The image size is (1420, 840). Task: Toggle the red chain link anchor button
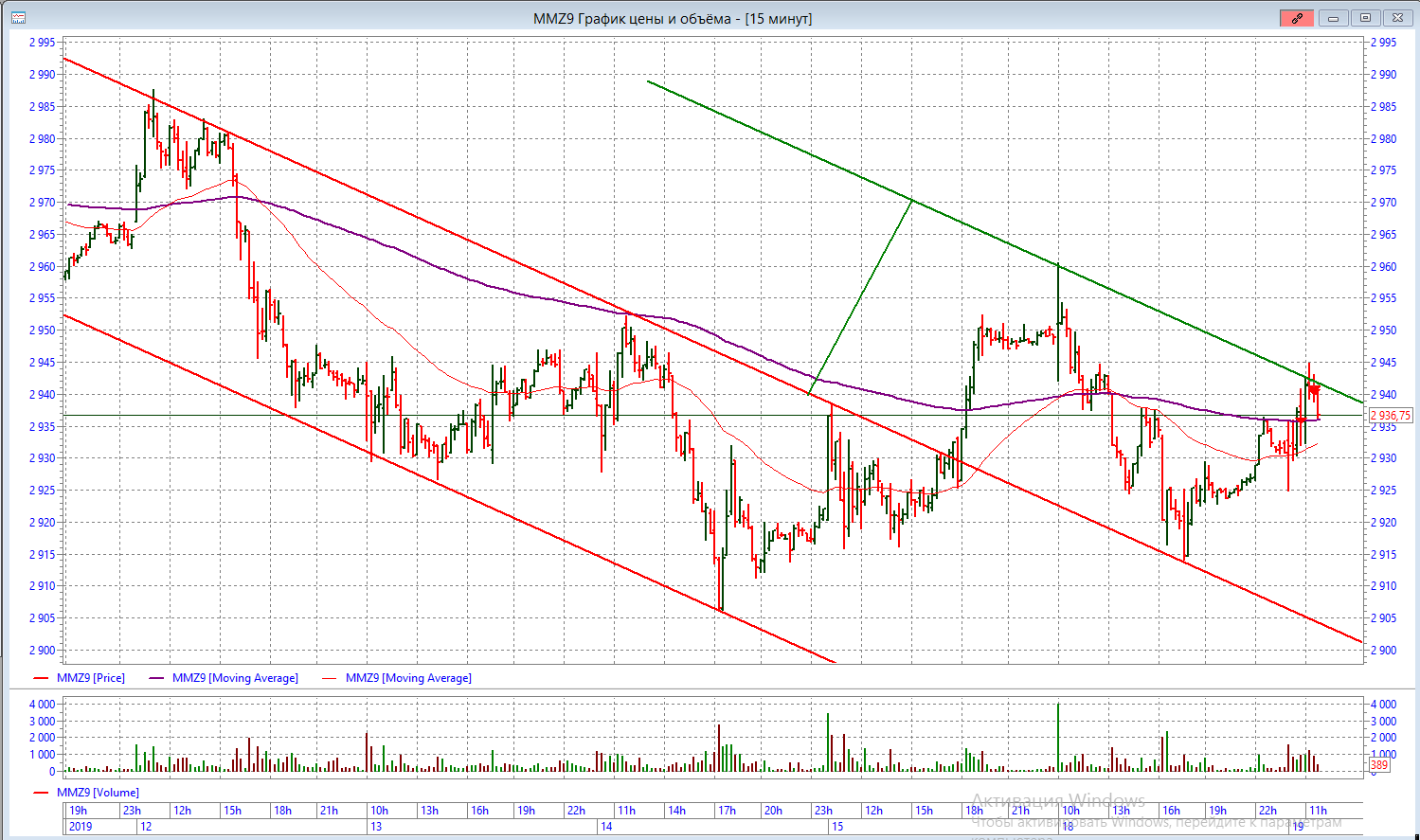[x=1297, y=18]
